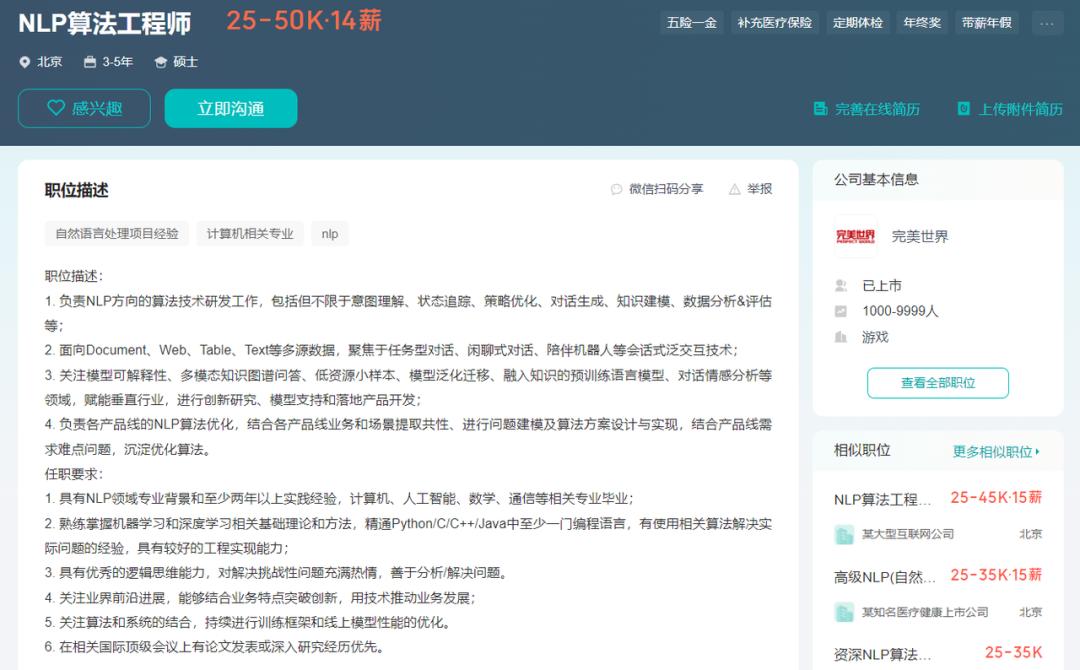The image size is (1080, 670).
Task: Click the company size icon beside 1000-9999人
Action: pyautogui.click(x=841, y=311)
